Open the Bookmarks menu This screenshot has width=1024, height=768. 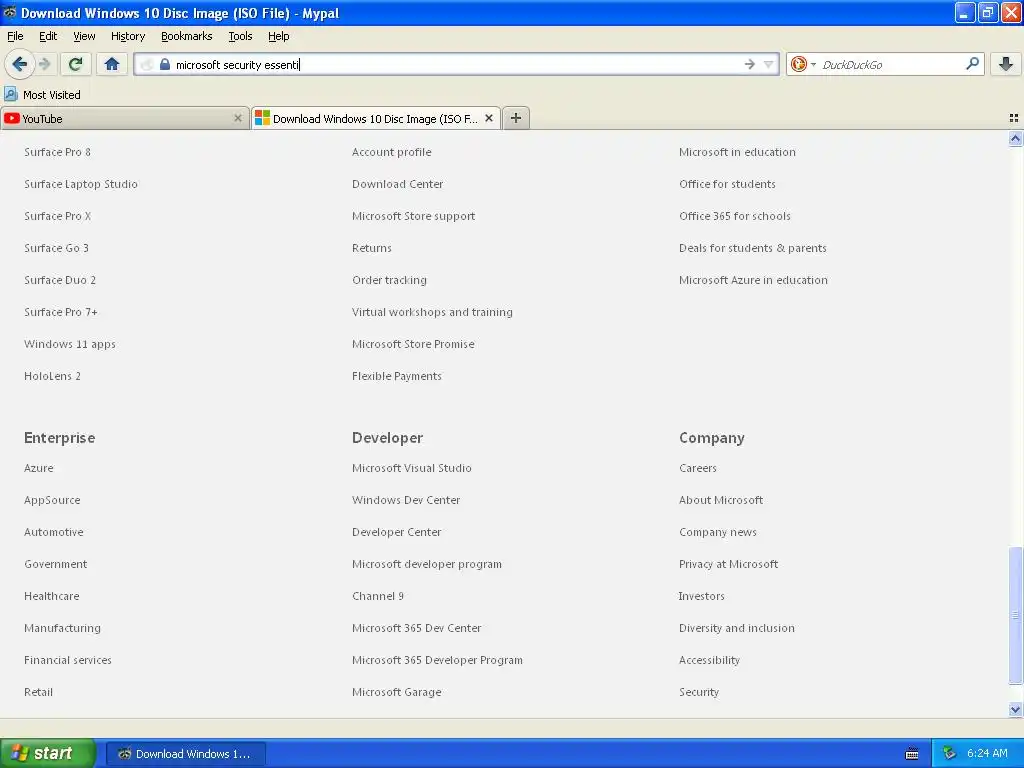tap(187, 36)
